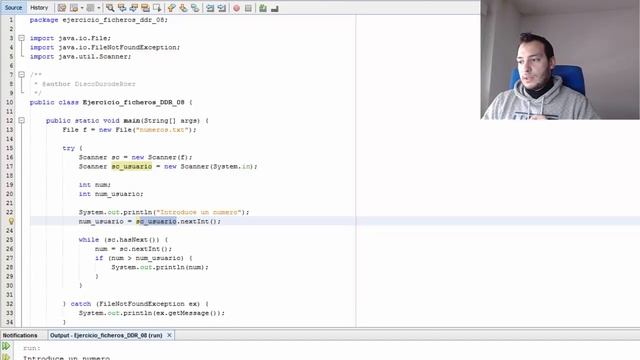
Task: Click Stop Macro Recording icon
Action: click(x=248, y=8)
